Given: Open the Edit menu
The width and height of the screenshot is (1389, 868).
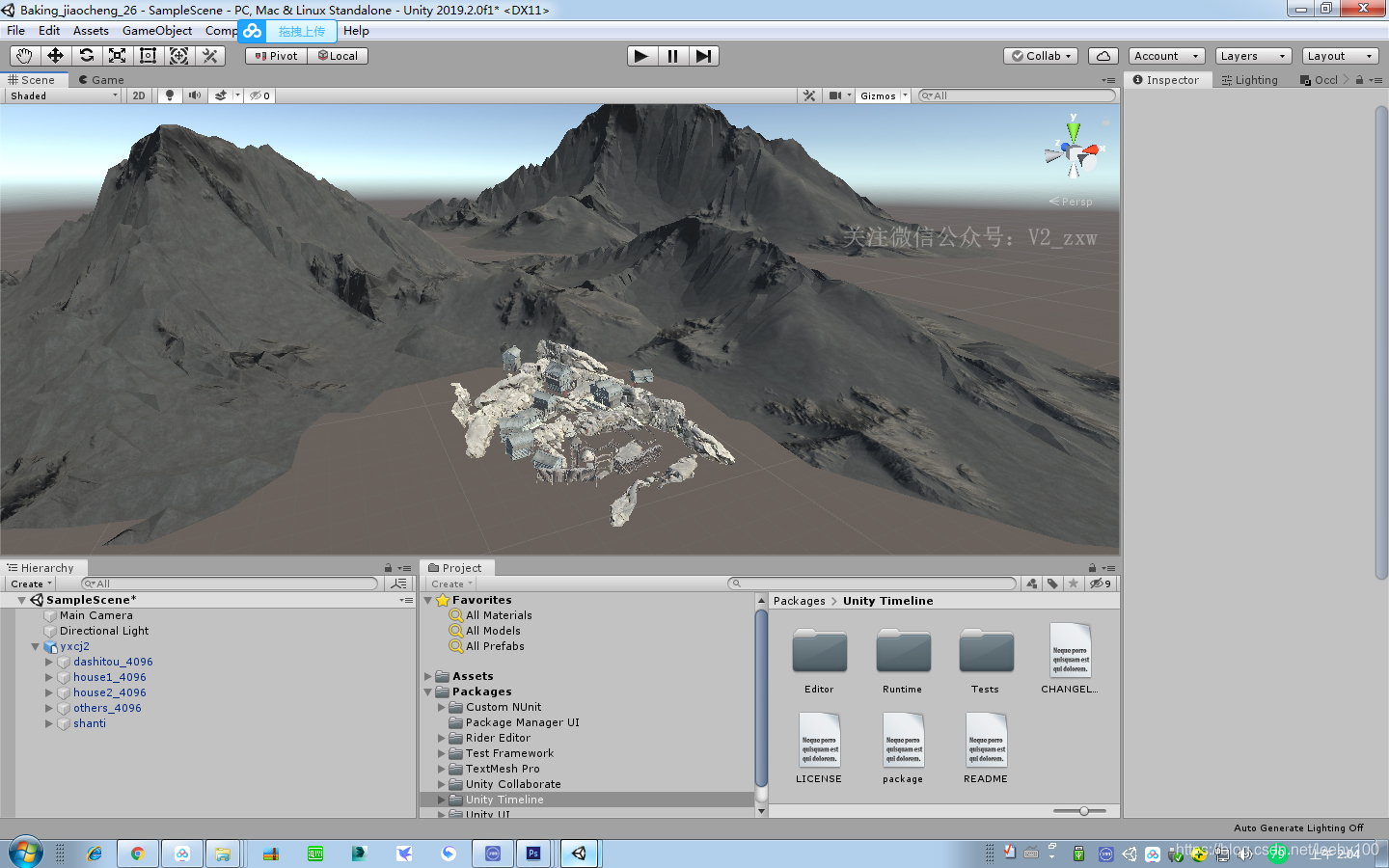Looking at the screenshot, I should click(49, 31).
